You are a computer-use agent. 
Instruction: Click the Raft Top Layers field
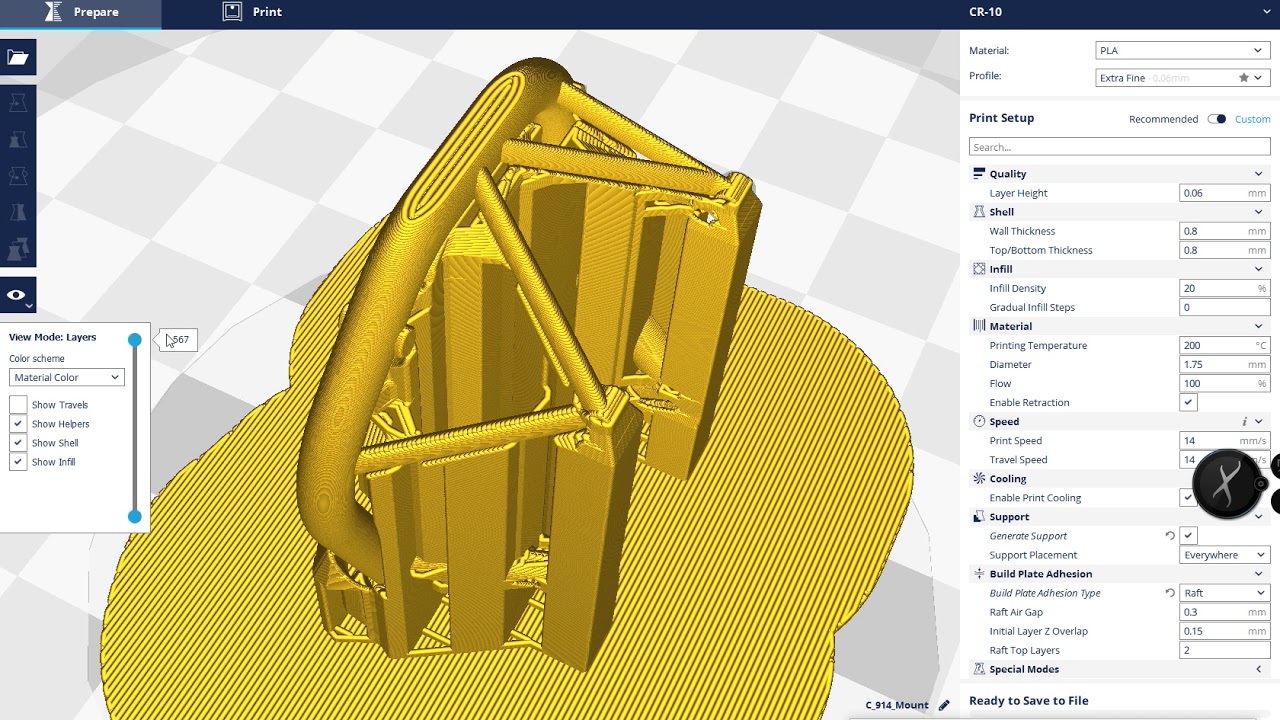point(1224,650)
